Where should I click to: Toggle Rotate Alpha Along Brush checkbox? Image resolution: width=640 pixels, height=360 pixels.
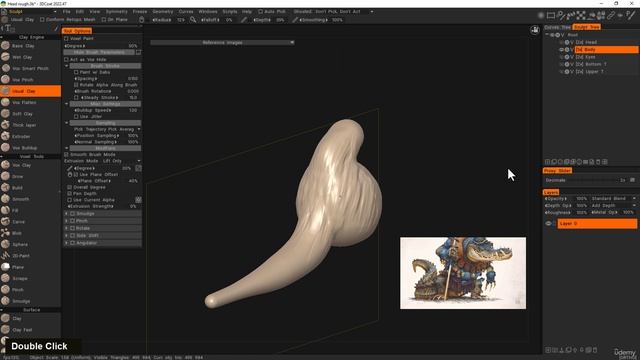click(x=76, y=85)
